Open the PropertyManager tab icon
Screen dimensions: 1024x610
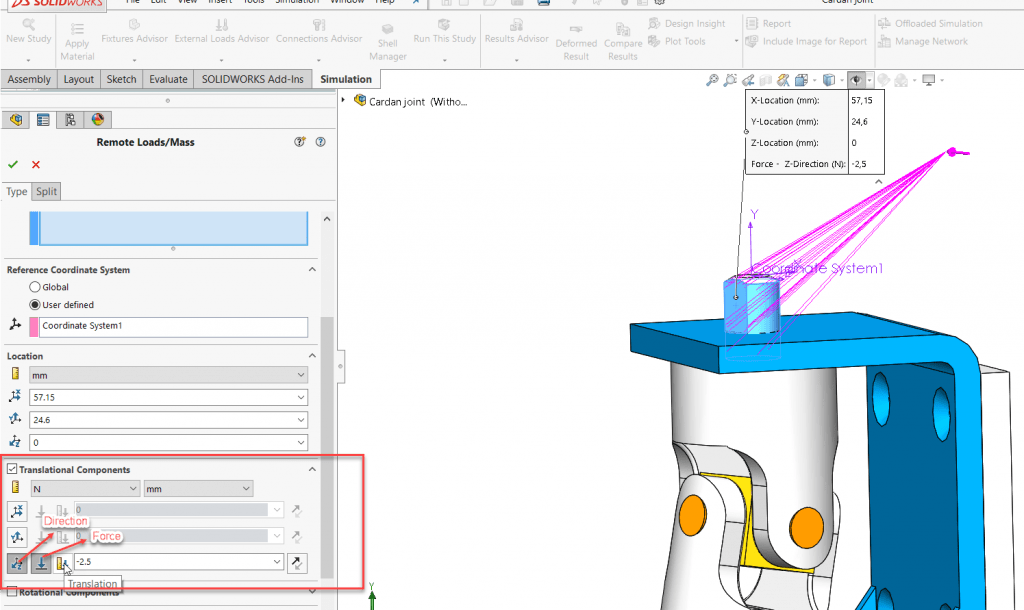click(43, 120)
